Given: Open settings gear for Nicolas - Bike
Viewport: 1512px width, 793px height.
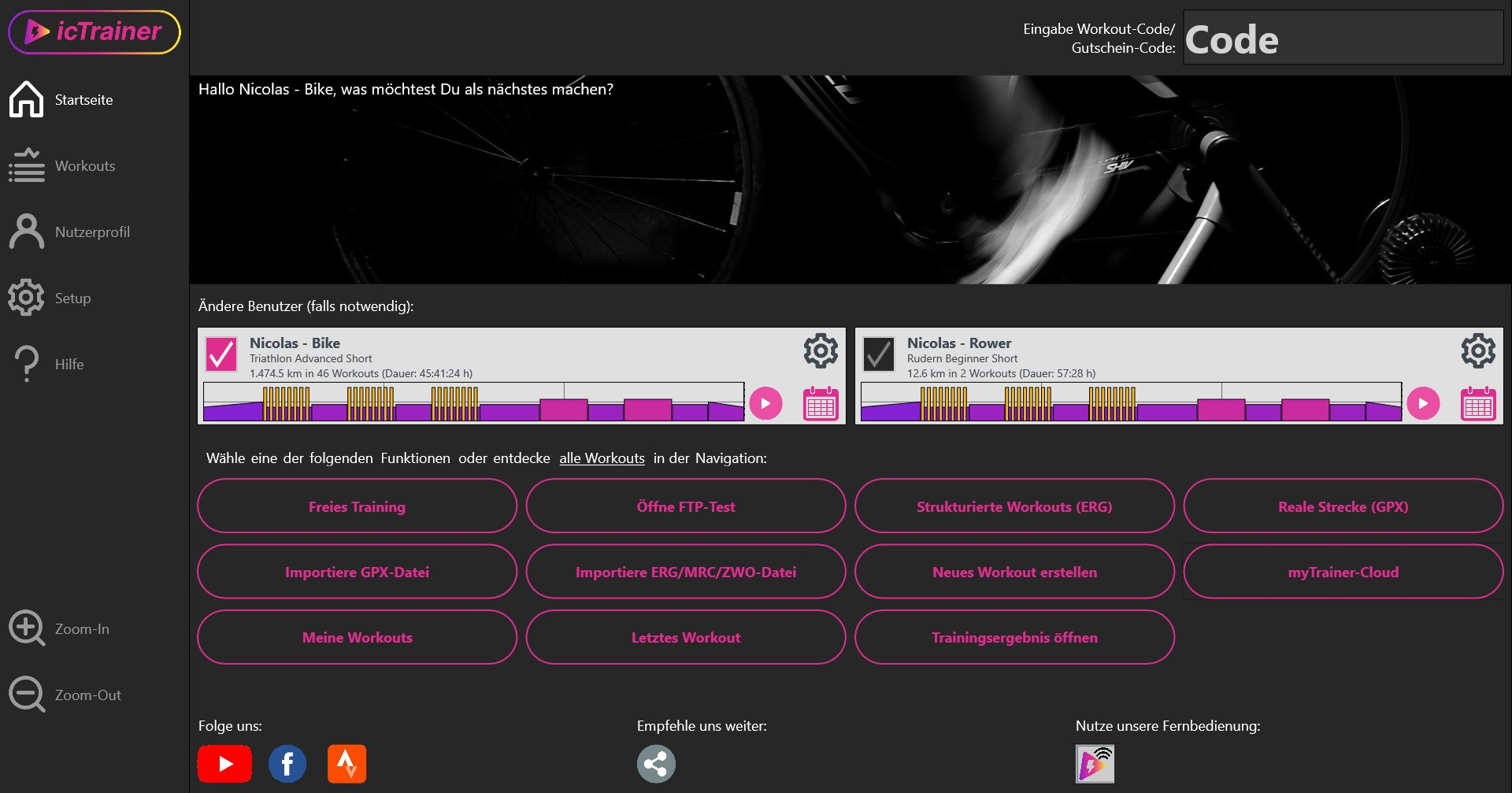Looking at the screenshot, I should 821,351.
